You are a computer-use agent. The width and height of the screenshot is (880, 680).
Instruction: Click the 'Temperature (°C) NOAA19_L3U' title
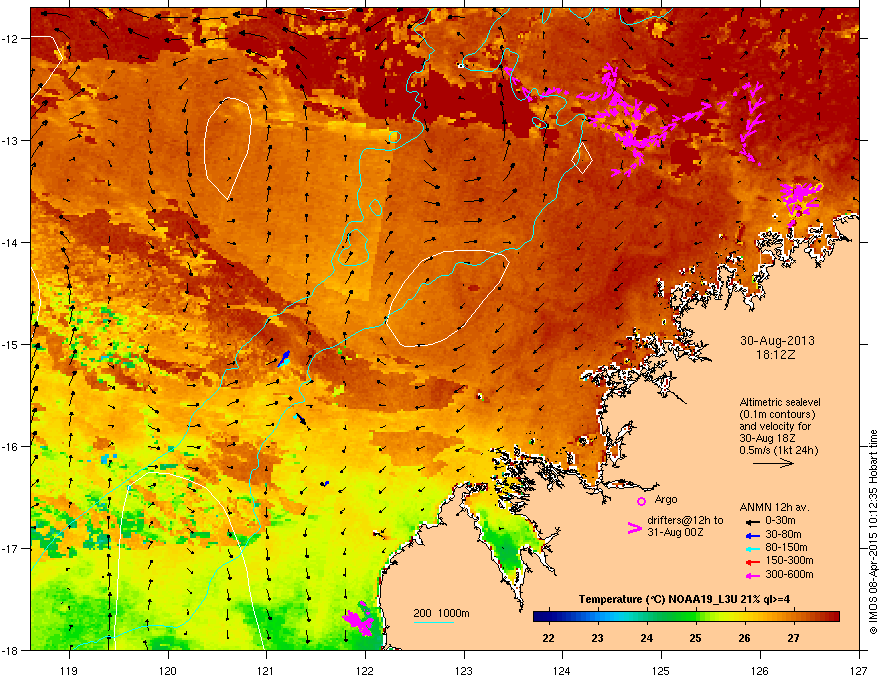click(657, 599)
